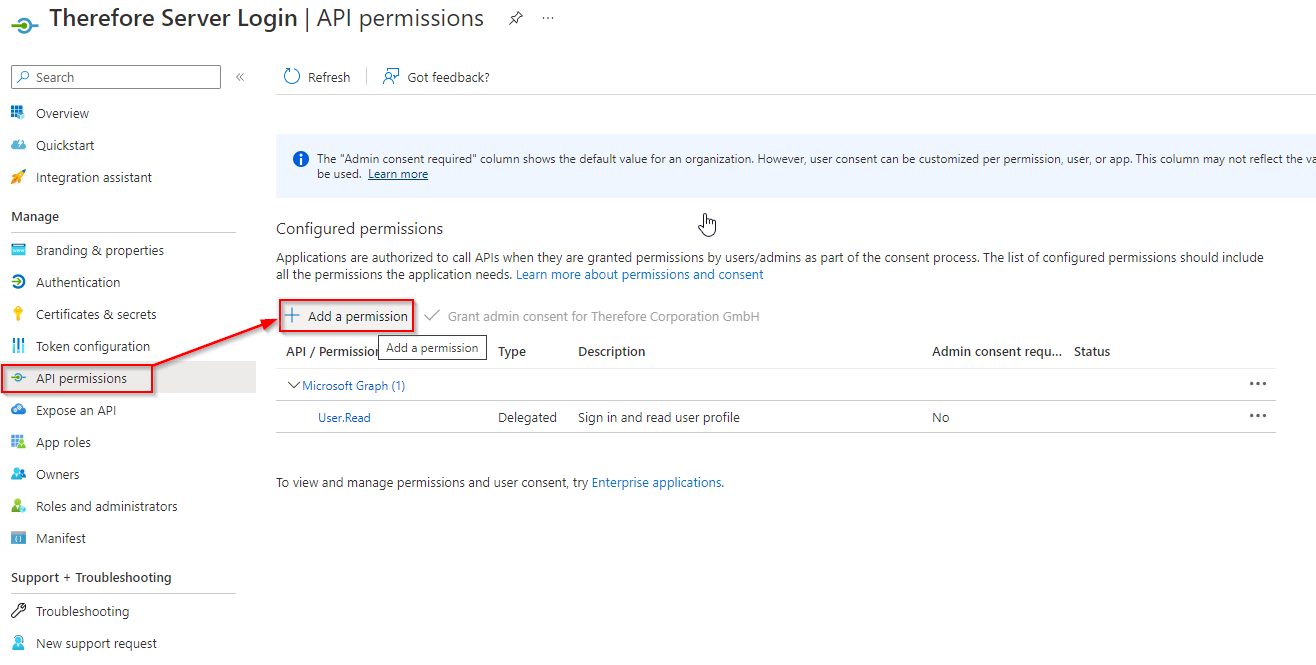Click the Branding & properties icon
The width and height of the screenshot is (1316, 665).
pos(18,250)
